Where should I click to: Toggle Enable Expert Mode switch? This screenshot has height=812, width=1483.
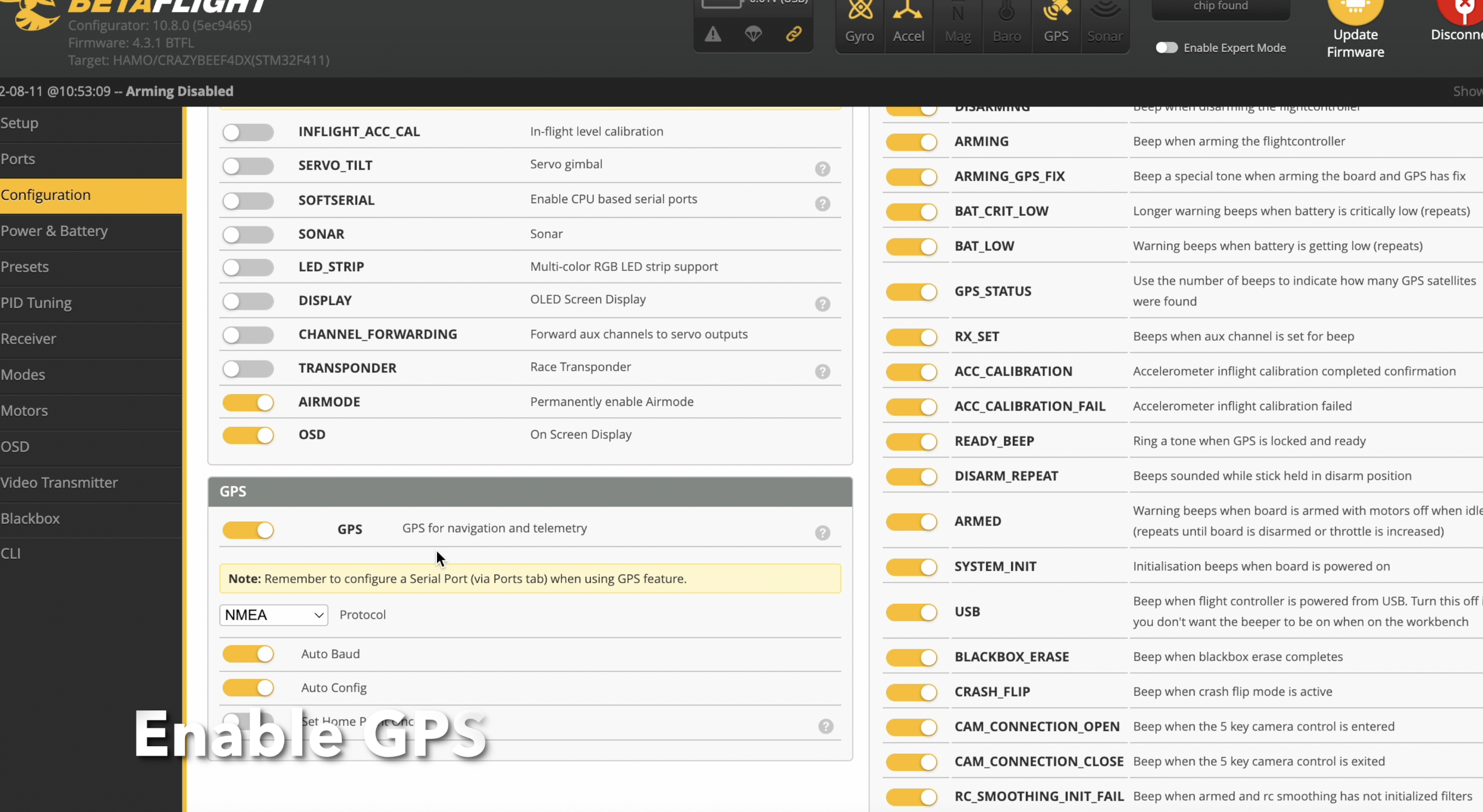click(1167, 48)
